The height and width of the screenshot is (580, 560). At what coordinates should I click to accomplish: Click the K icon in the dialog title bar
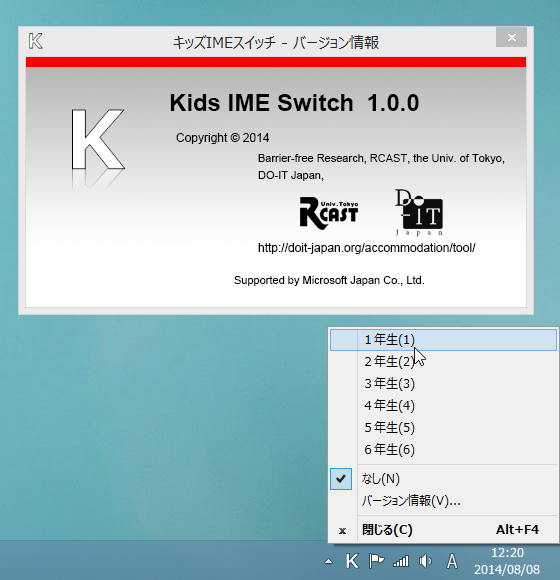click(36, 41)
